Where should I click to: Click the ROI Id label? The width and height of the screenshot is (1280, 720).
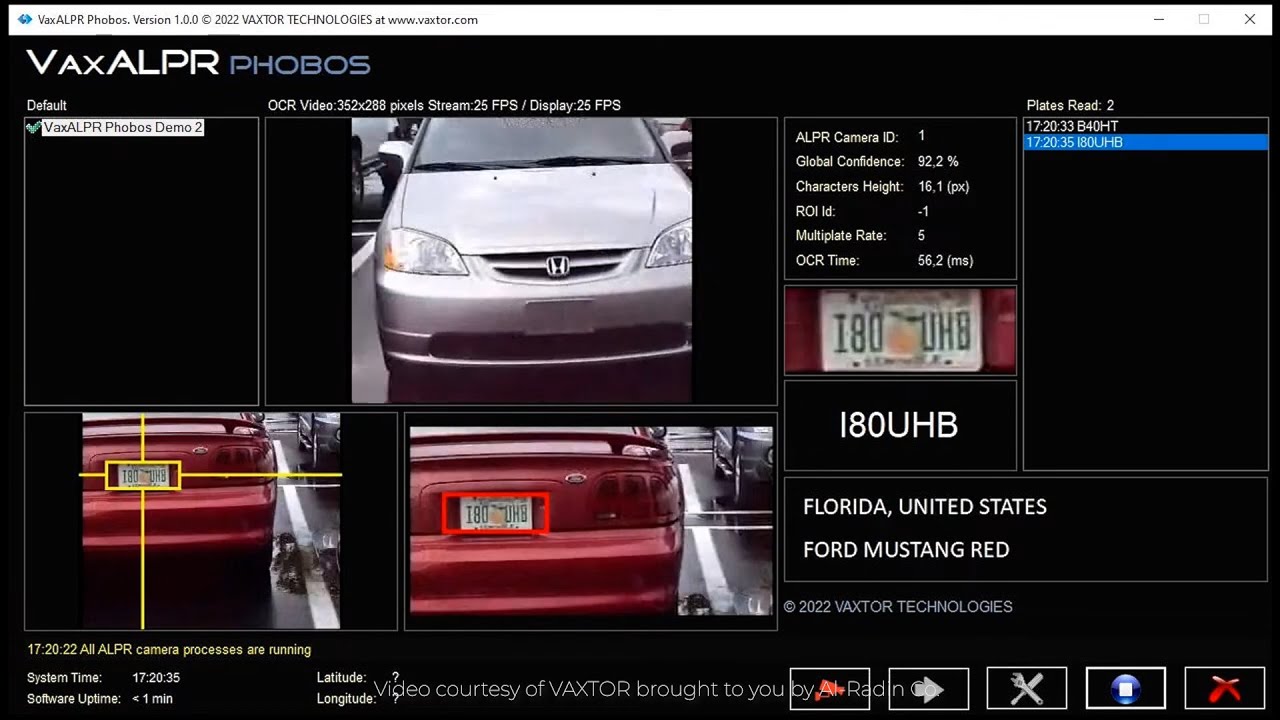[815, 211]
